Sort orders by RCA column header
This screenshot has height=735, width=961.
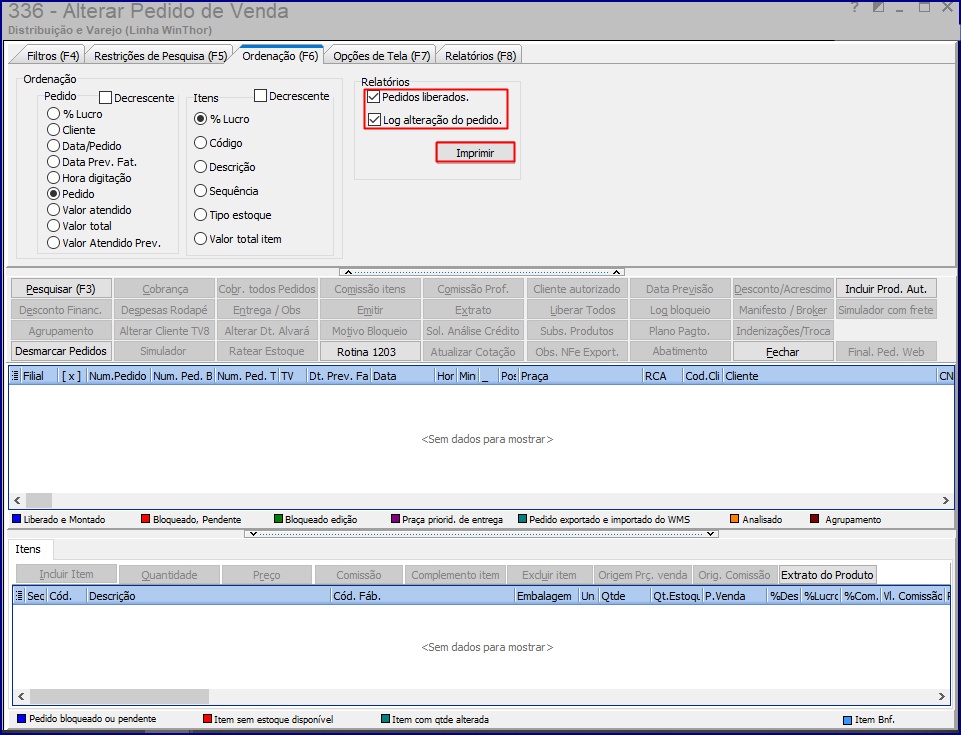(x=662, y=376)
